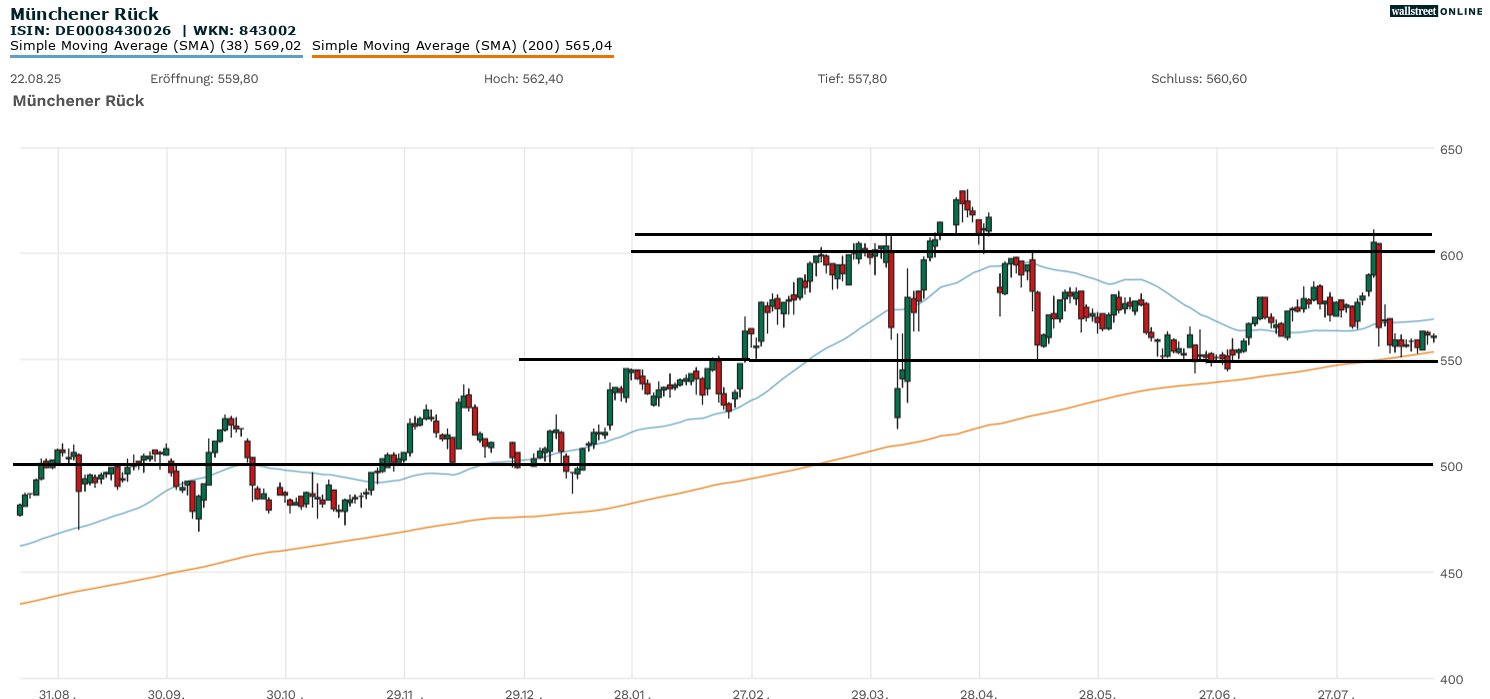
Task: Click the bold Münchener Rück page title
Action: point(84,14)
